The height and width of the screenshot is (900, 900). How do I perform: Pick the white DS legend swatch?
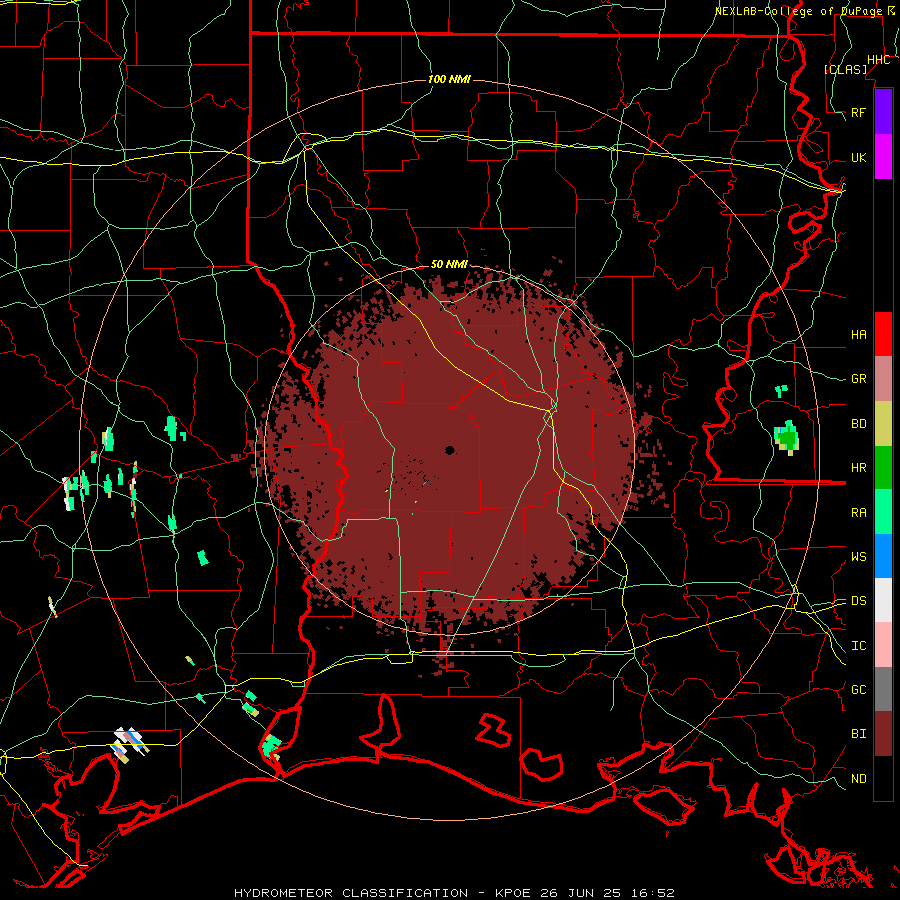(x=883, y=600)
